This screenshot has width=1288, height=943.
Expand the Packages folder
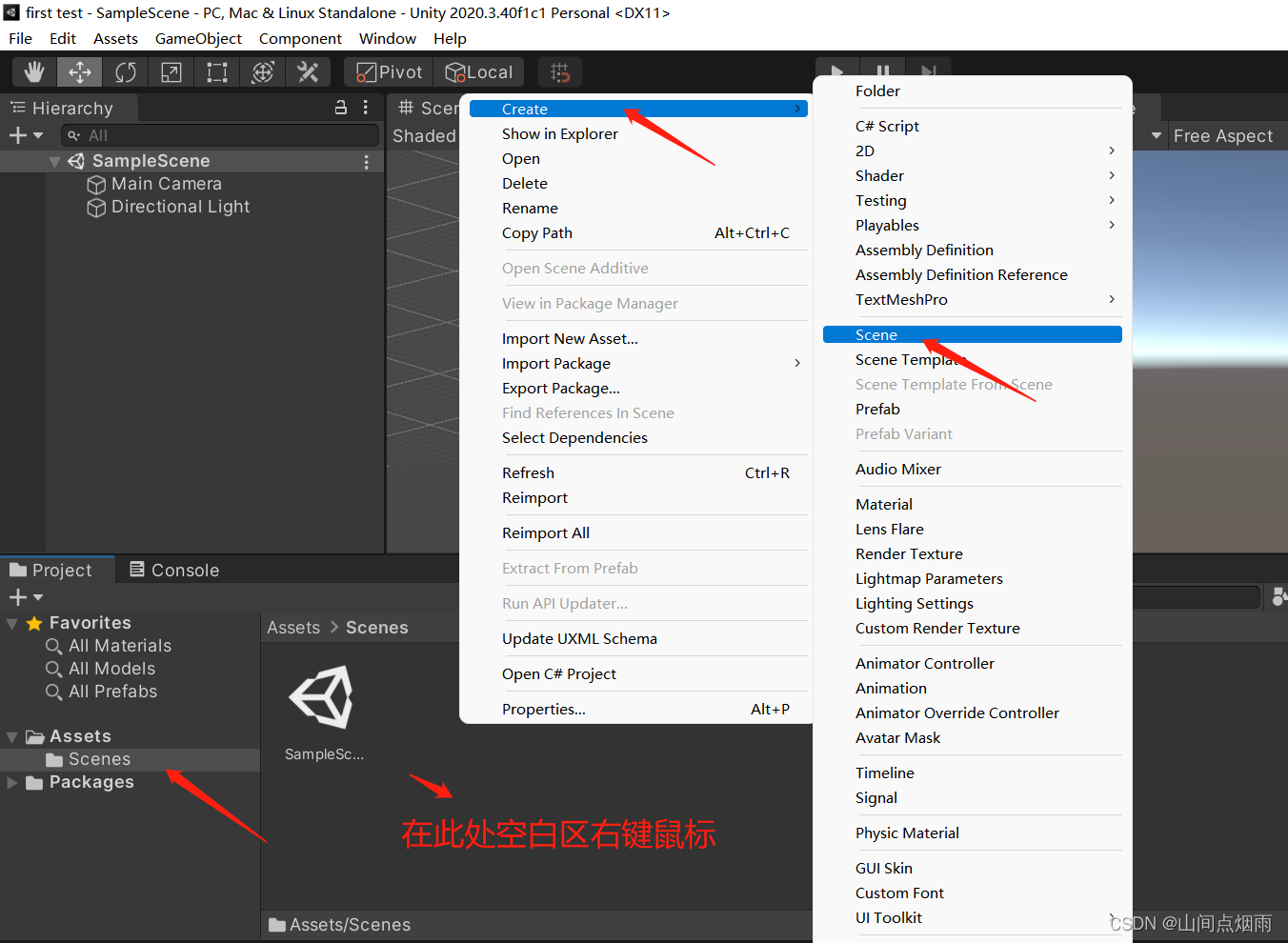[12, 783]
